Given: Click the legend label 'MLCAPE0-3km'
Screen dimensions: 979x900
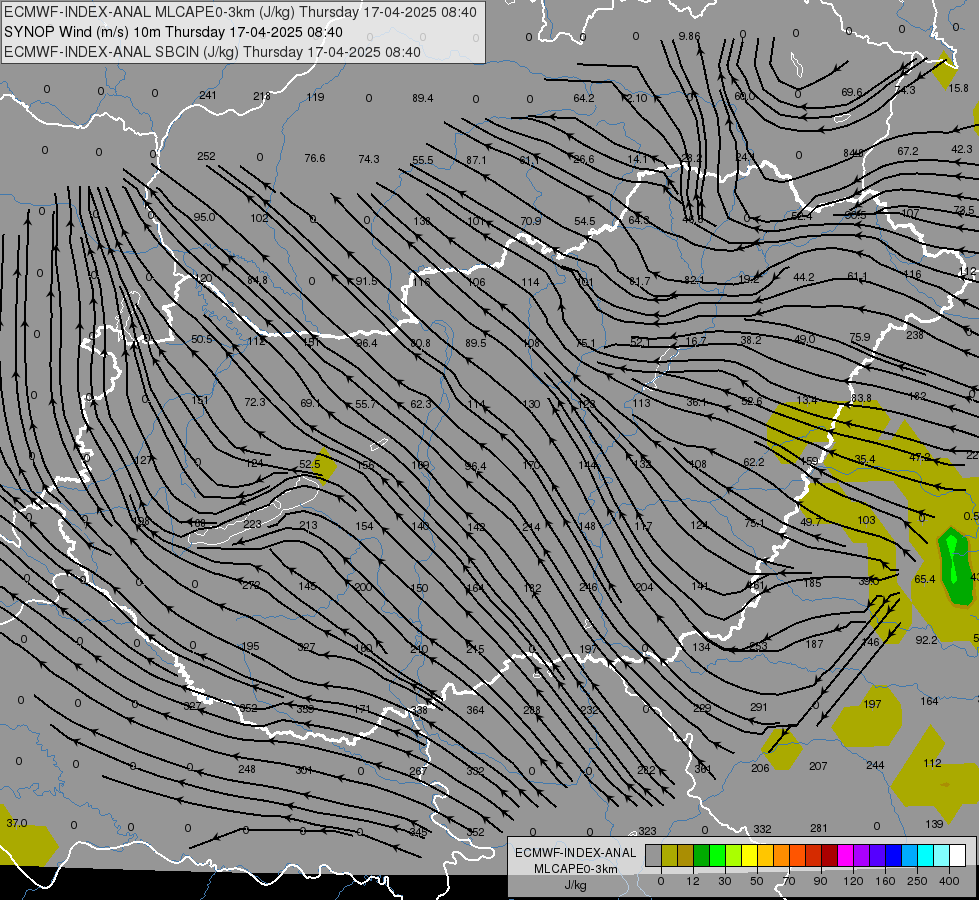Looking at the screenshot, I should coord(576,869).
